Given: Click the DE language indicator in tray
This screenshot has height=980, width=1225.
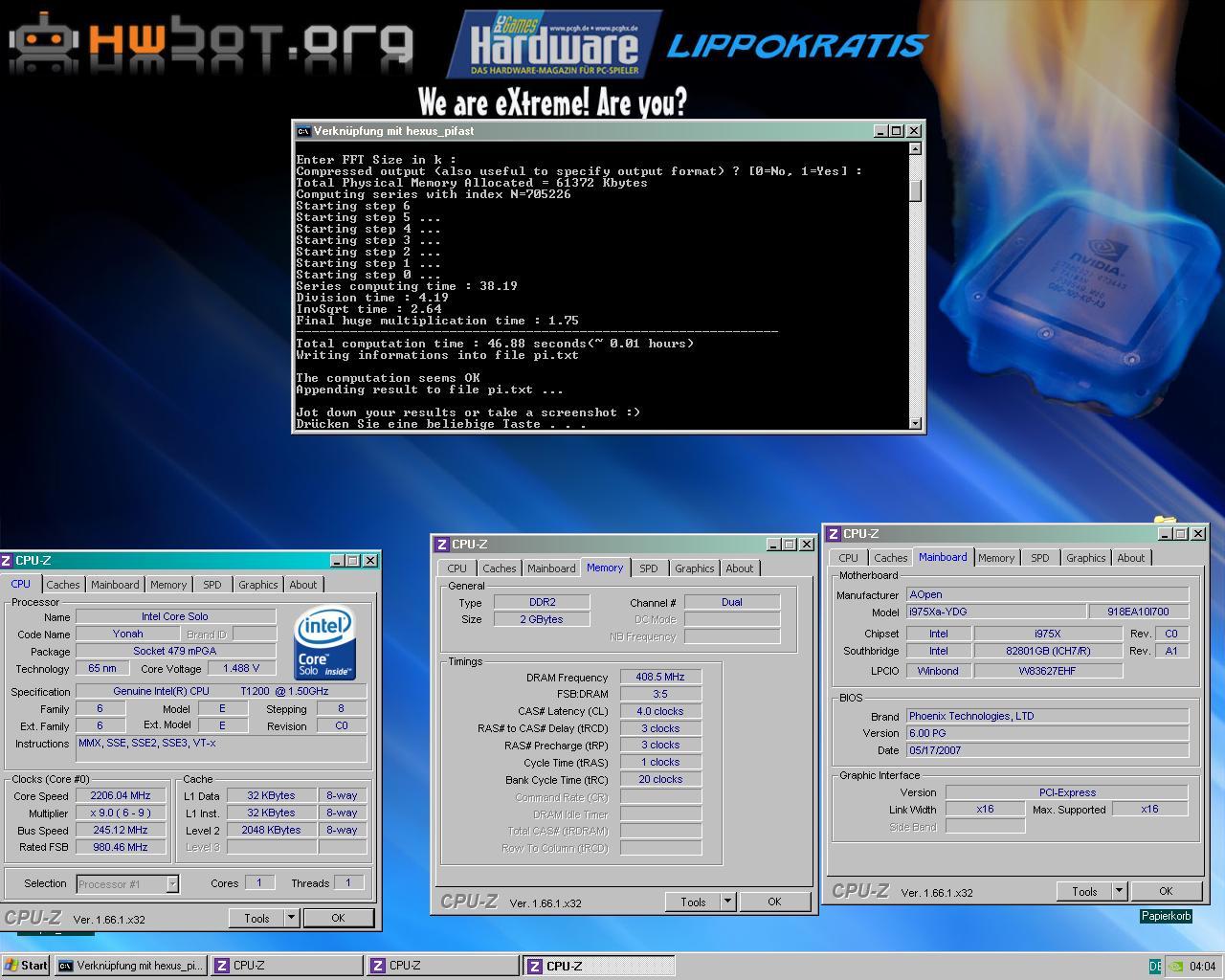Looking at the screenshot, I should coord(1155,966).
